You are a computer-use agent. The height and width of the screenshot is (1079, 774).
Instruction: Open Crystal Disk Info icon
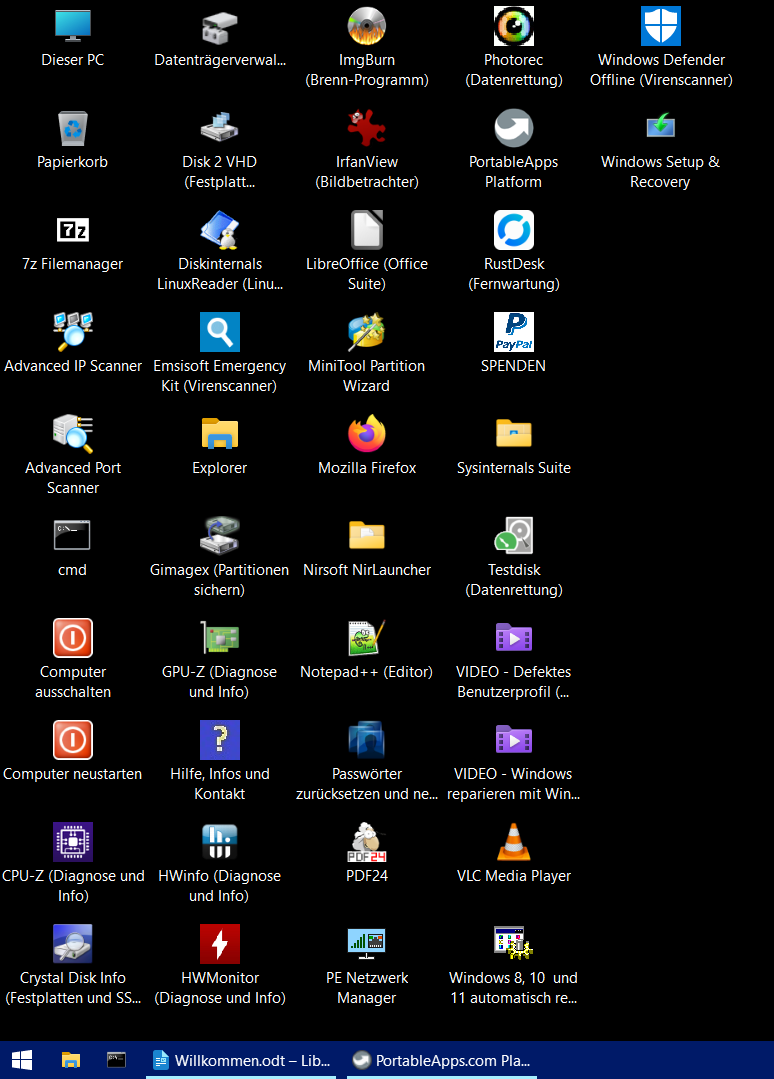73,943
